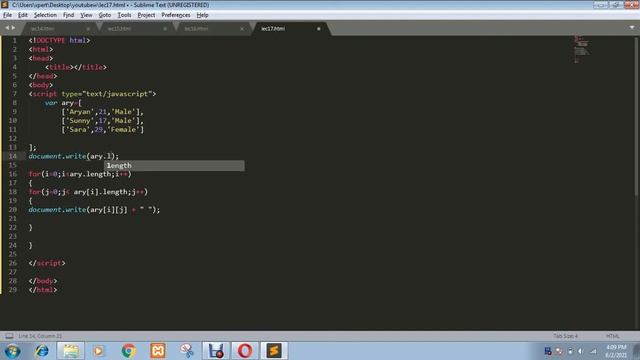Go to next tab with right arrow

(x=13, y=28)
